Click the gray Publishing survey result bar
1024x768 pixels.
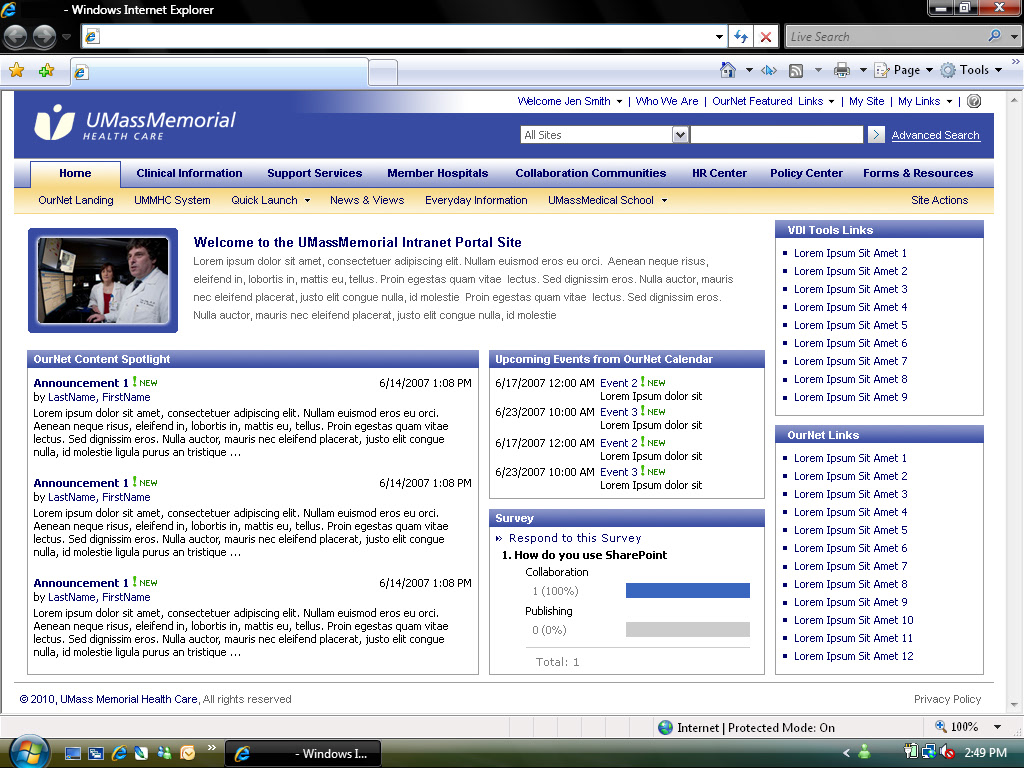688,630
